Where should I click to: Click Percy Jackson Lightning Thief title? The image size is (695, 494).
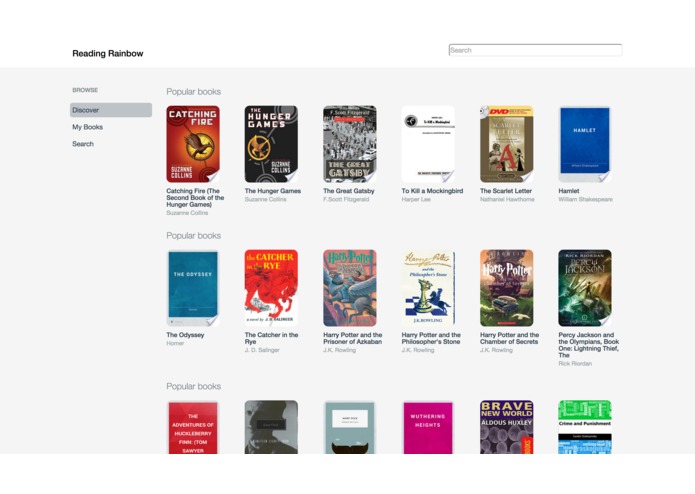(589, 345)
